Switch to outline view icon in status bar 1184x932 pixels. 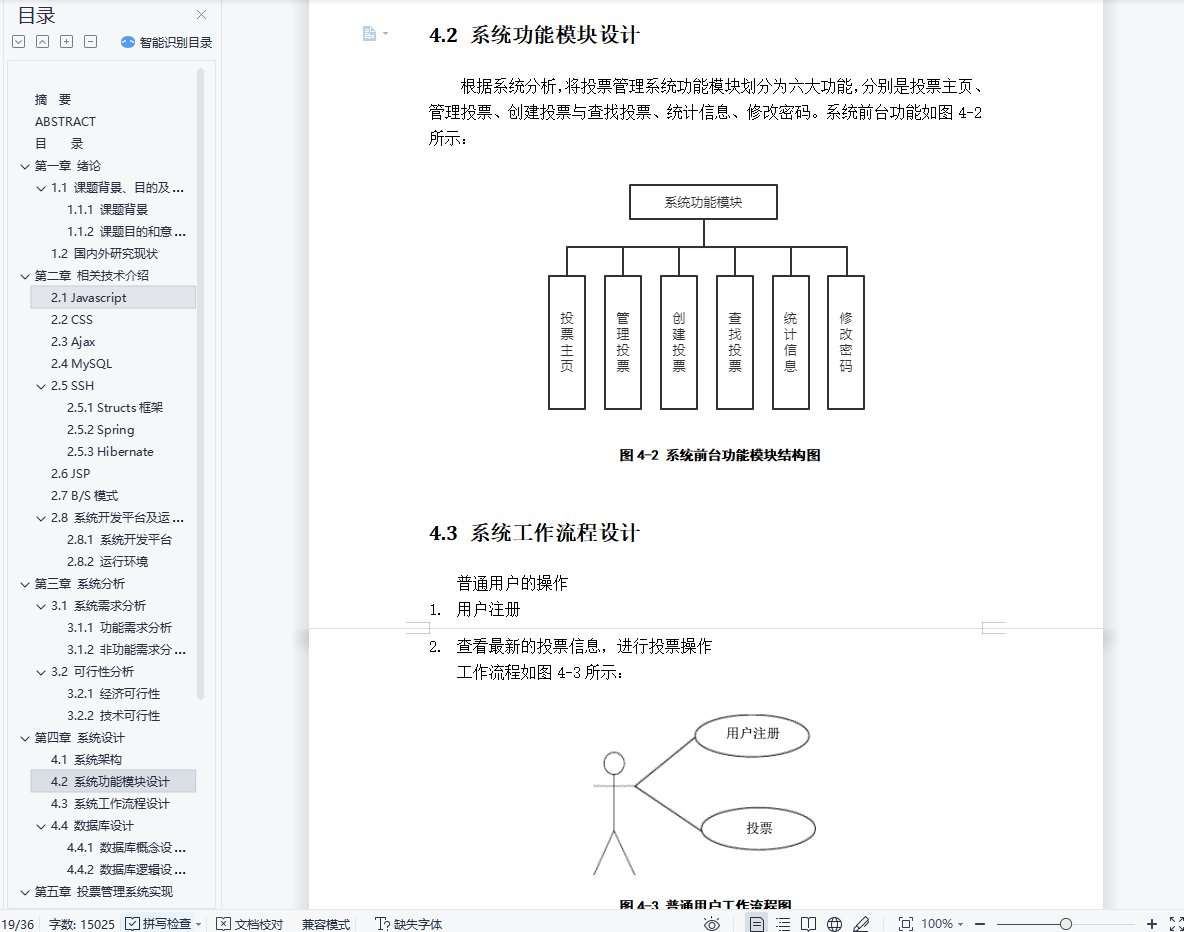coord(783,924)
